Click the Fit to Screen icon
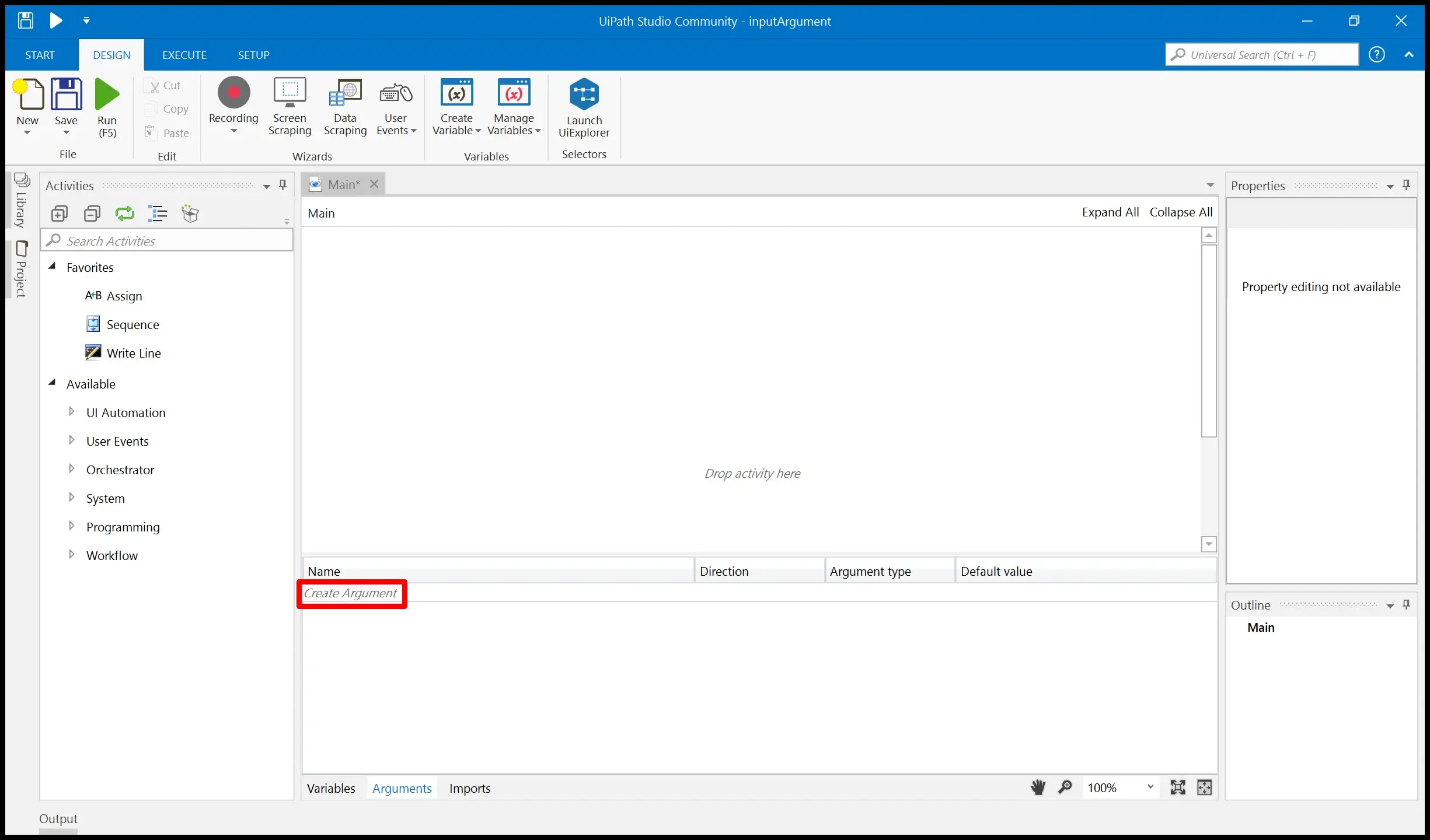The image size is (1430, 840). [x=1178, y=788]
